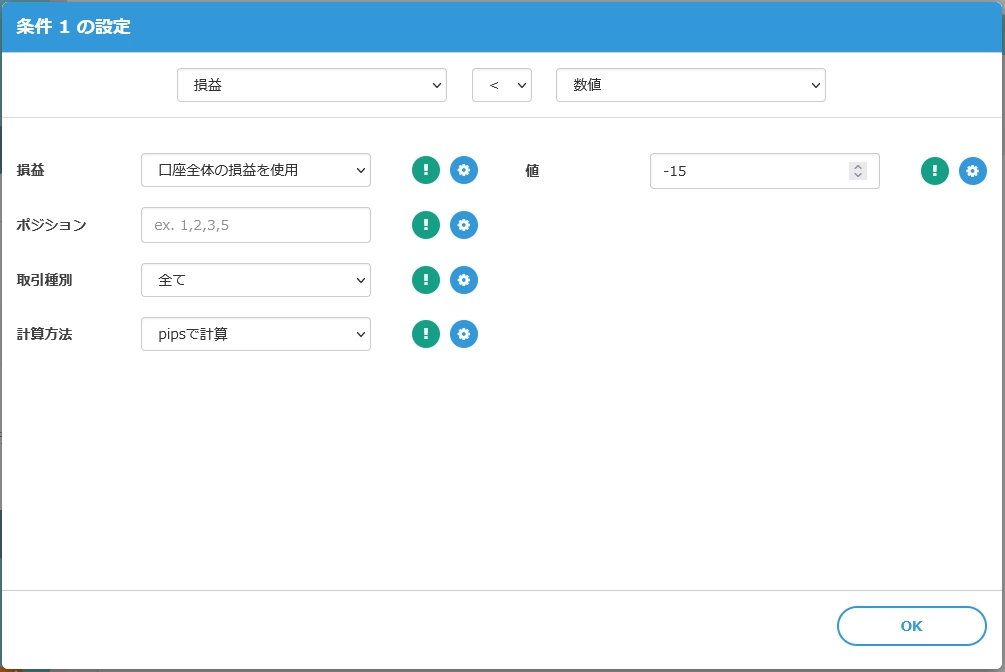Click the ポジション input field
The image size is (1005, 672).
tap(255, 225)
